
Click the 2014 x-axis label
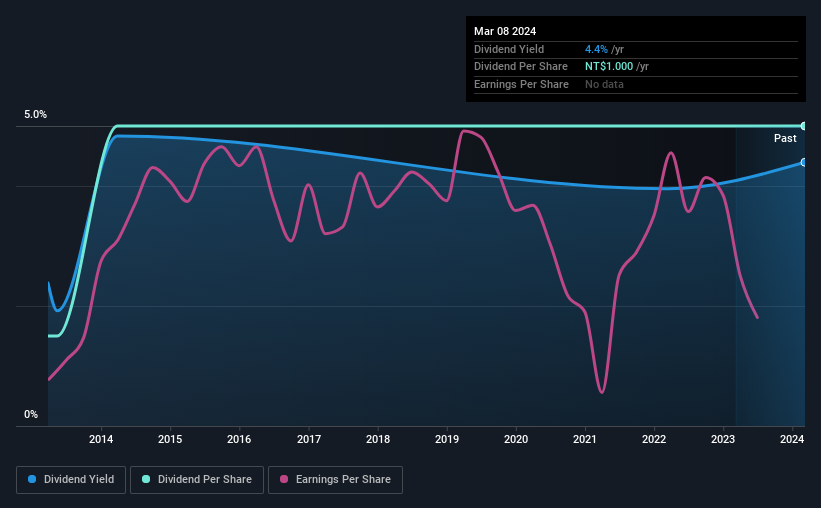pos(101,439)
